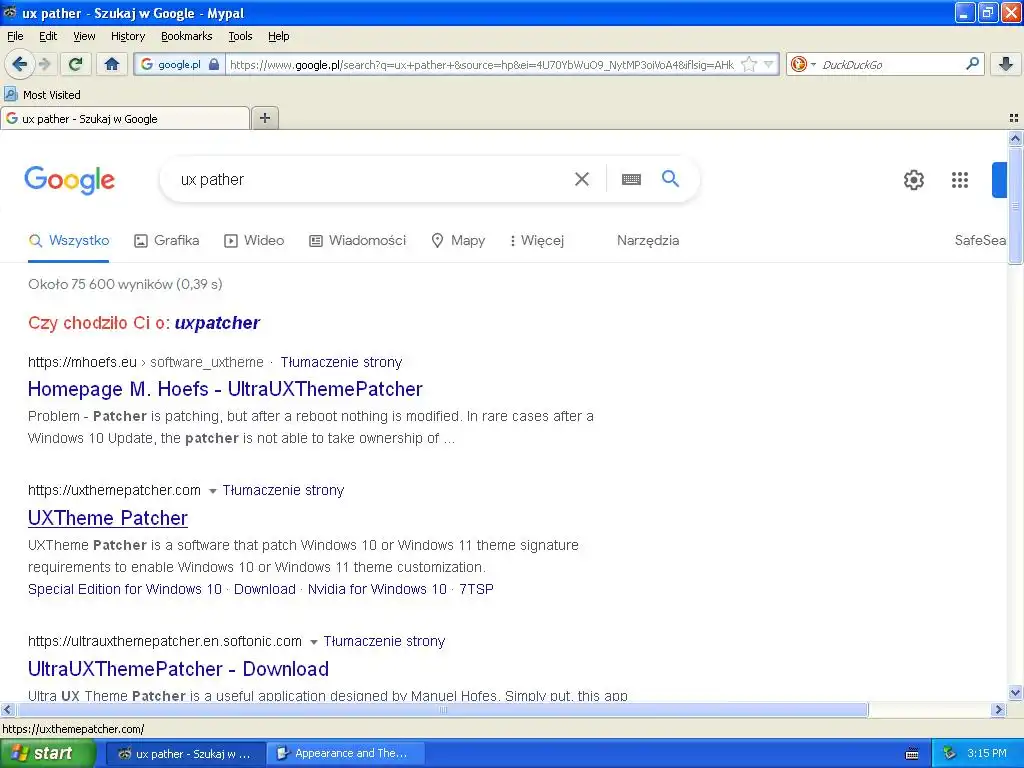
Task: Open Special Edition for Windows 10 sitelink
Action: coord(125,589)
